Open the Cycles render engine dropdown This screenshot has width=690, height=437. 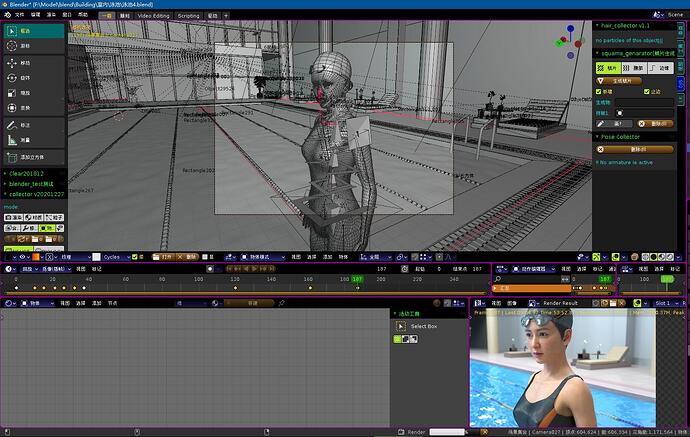pos(116,257)
